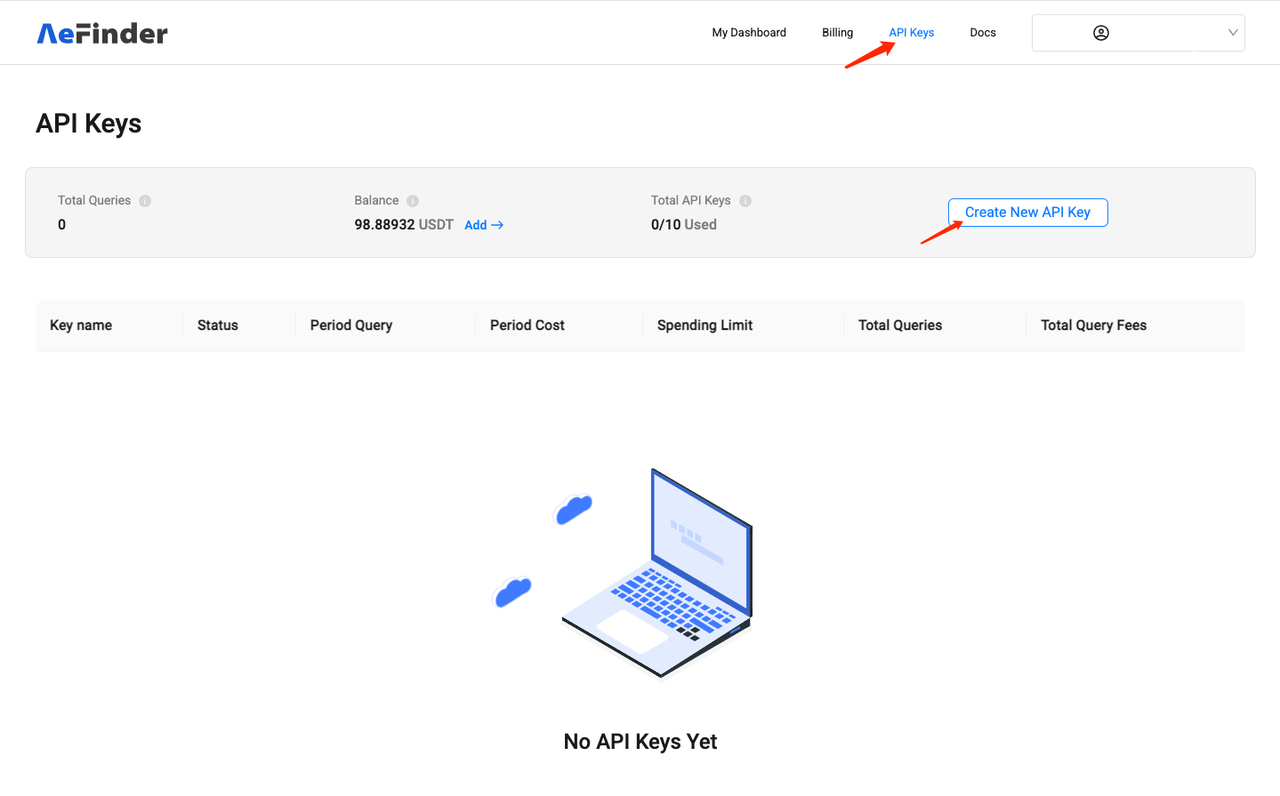Viewport: 1280px width, 796px height.
Task: Click the Period Query column header
Action: pyautogui.click(x=351, y=325)
